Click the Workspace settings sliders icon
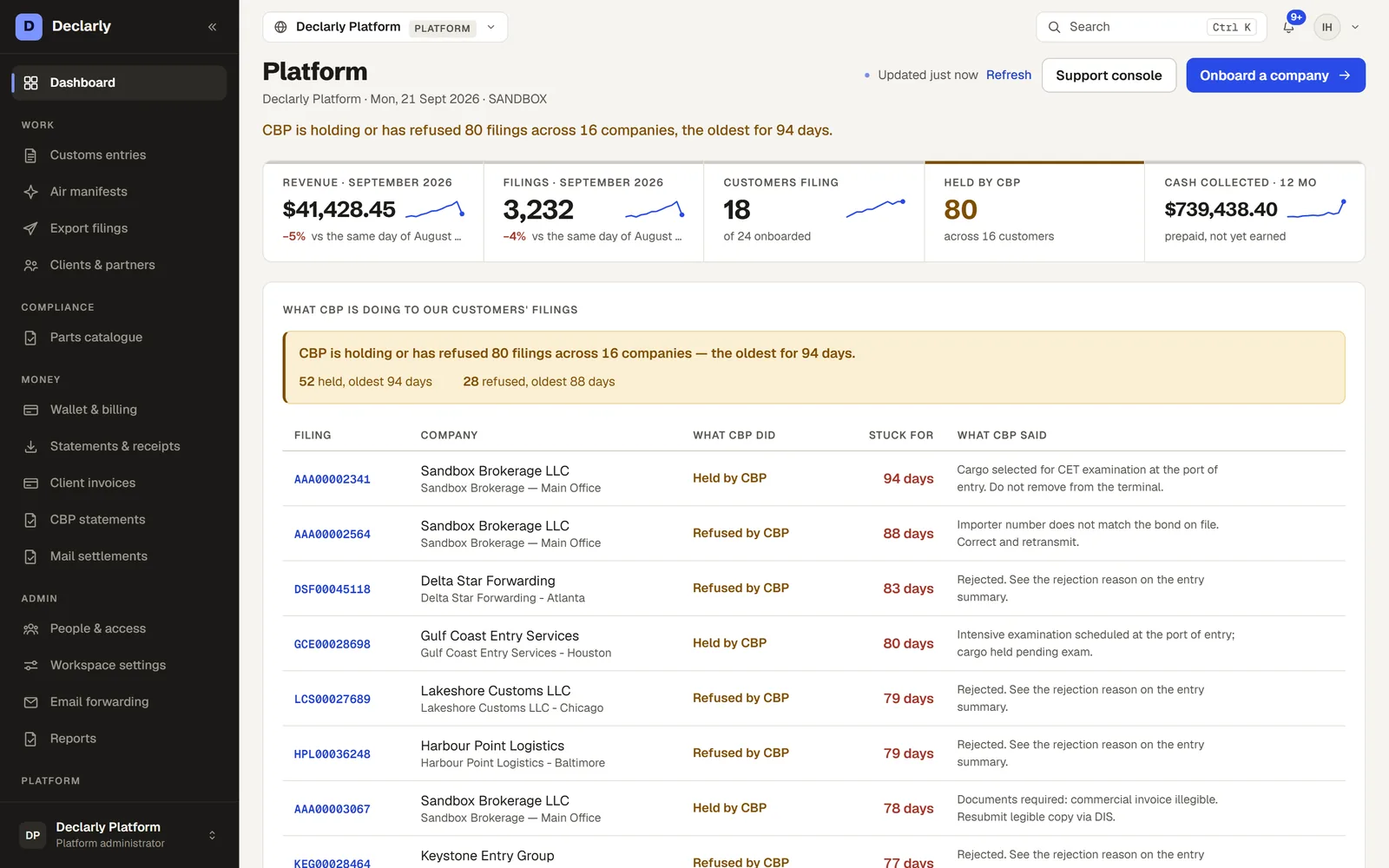This screenshot has height=868, width=1389. coord(30,666)
